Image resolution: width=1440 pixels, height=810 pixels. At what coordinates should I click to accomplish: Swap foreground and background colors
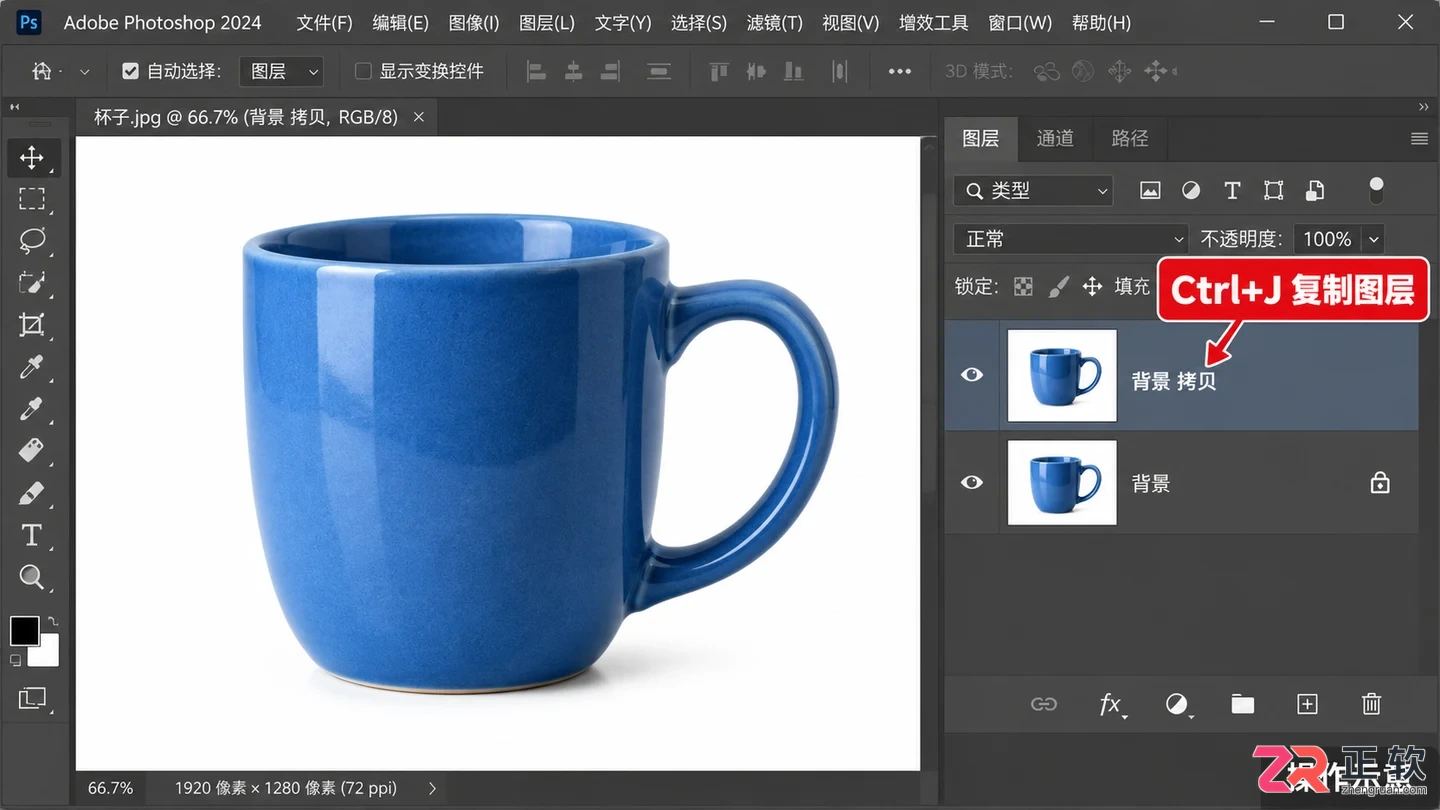tap(52, 621)
